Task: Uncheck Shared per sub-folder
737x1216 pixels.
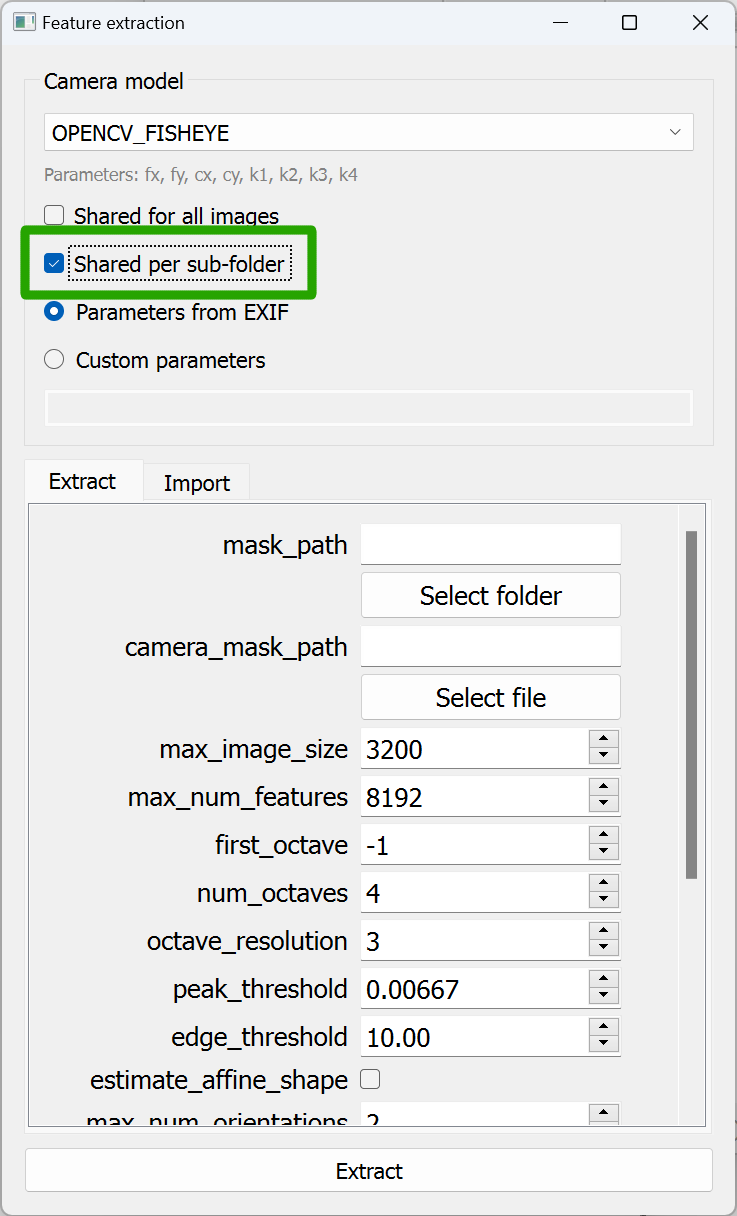Action: [x=53, y=264]
